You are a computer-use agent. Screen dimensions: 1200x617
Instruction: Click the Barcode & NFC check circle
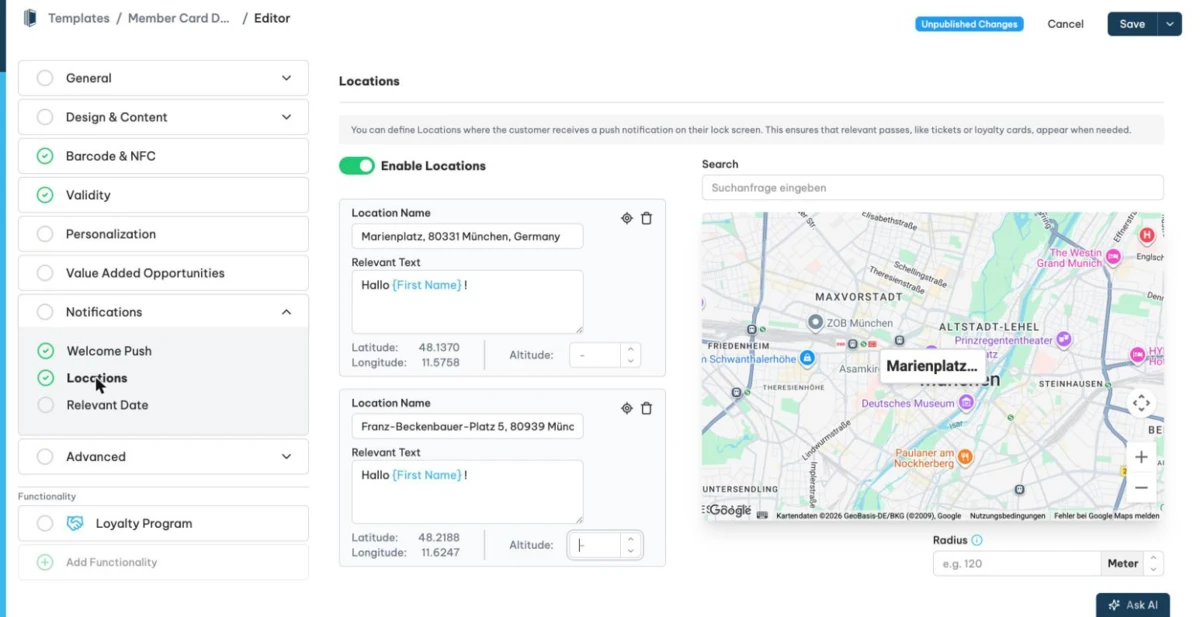45,156
